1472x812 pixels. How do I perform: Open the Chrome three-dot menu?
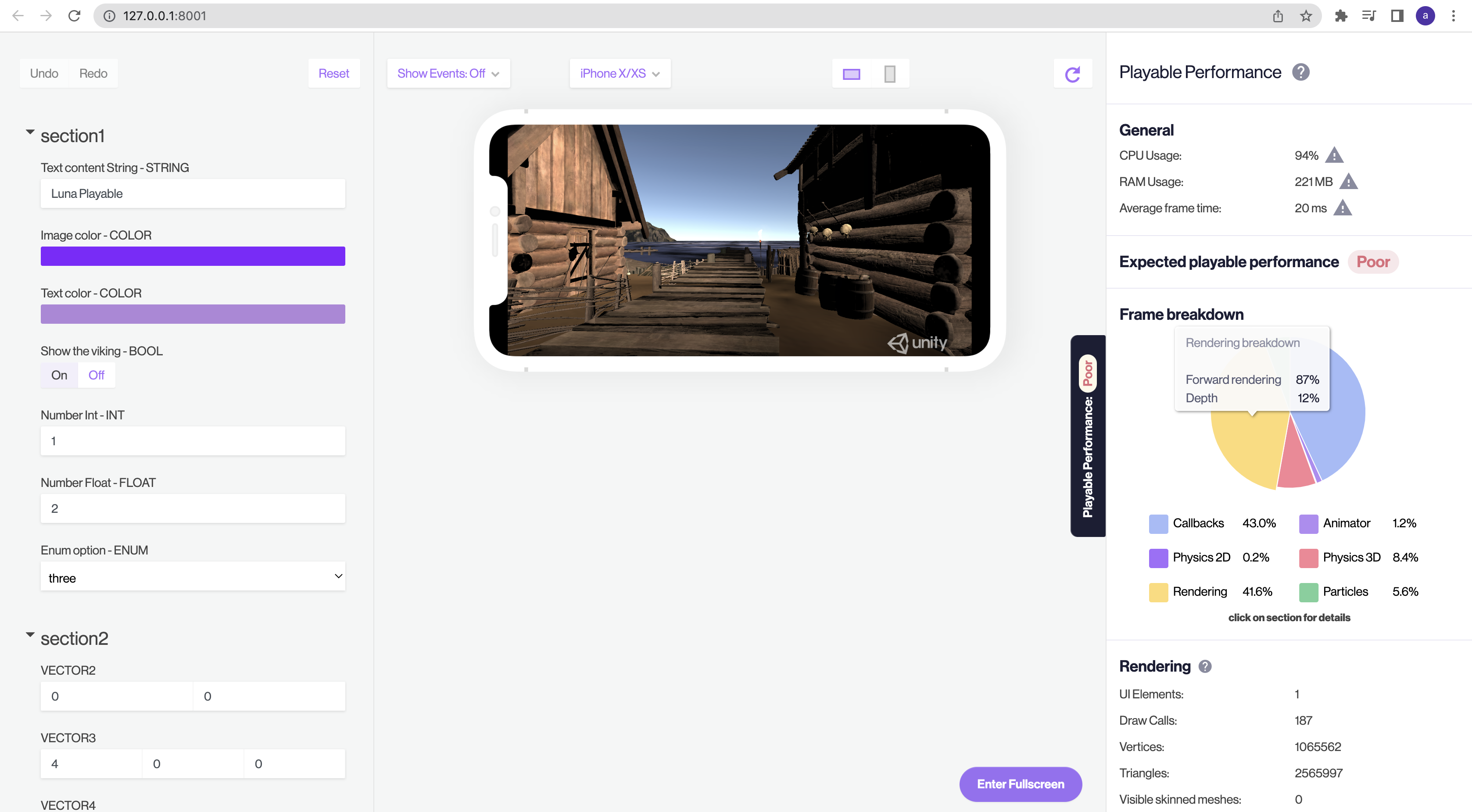point(1453,15)
